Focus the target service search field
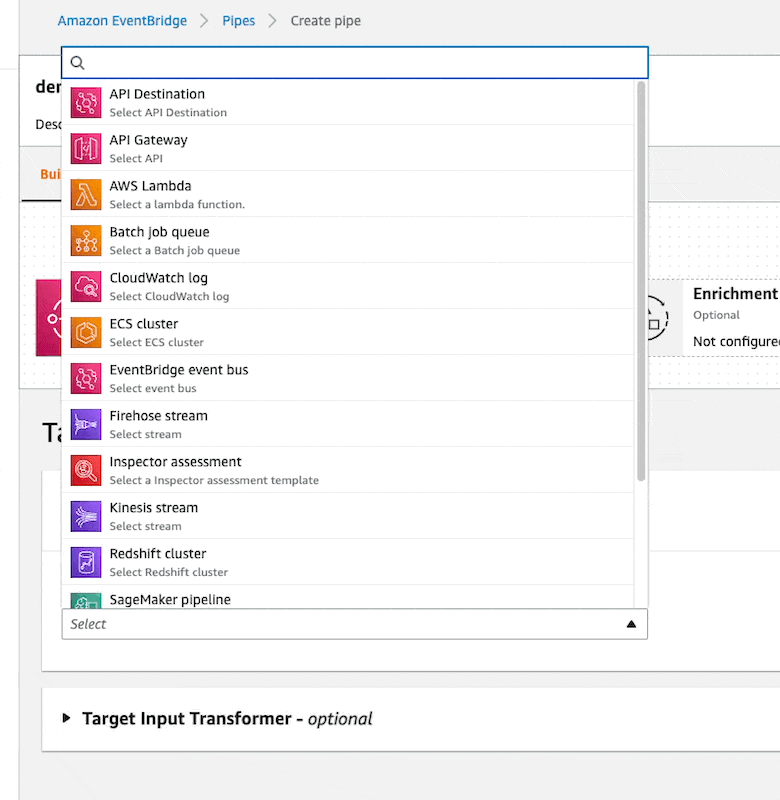This screenshot has width=780, height=800. coord(355,63)
